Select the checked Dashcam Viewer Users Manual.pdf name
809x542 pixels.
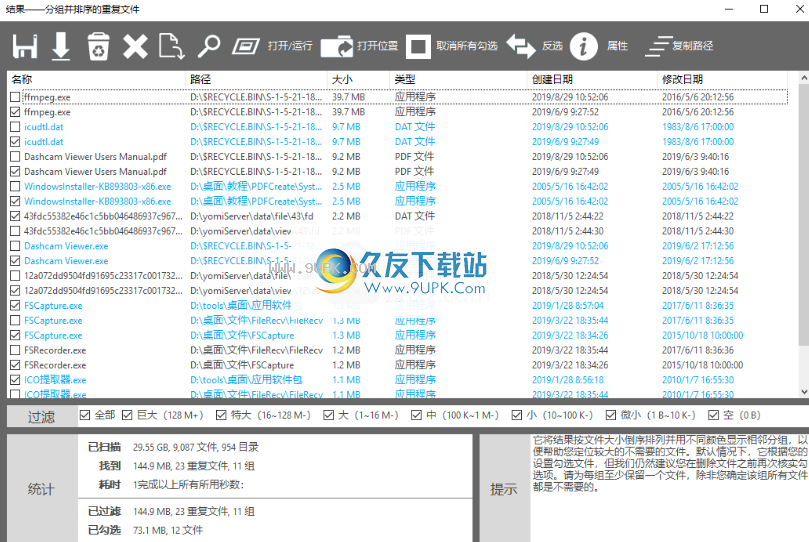pyautogui.click(x=95, y=172)
